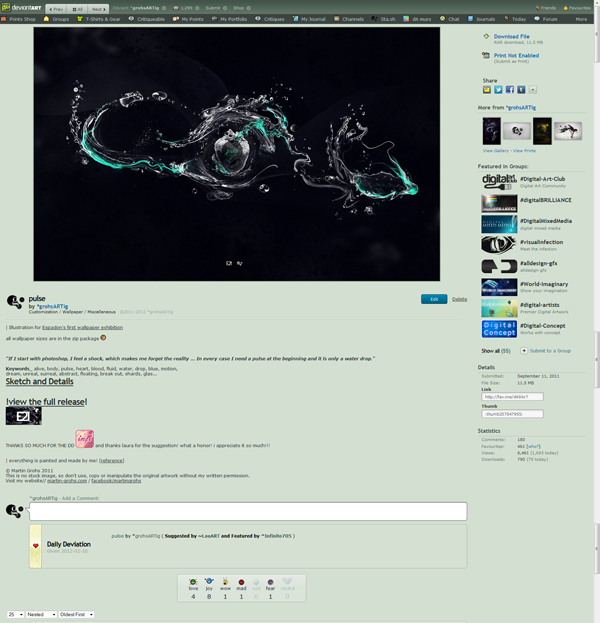The height and width of the screenshot is (623, 600).
Task: Click the who? favourites link
Action: [533, 447]
